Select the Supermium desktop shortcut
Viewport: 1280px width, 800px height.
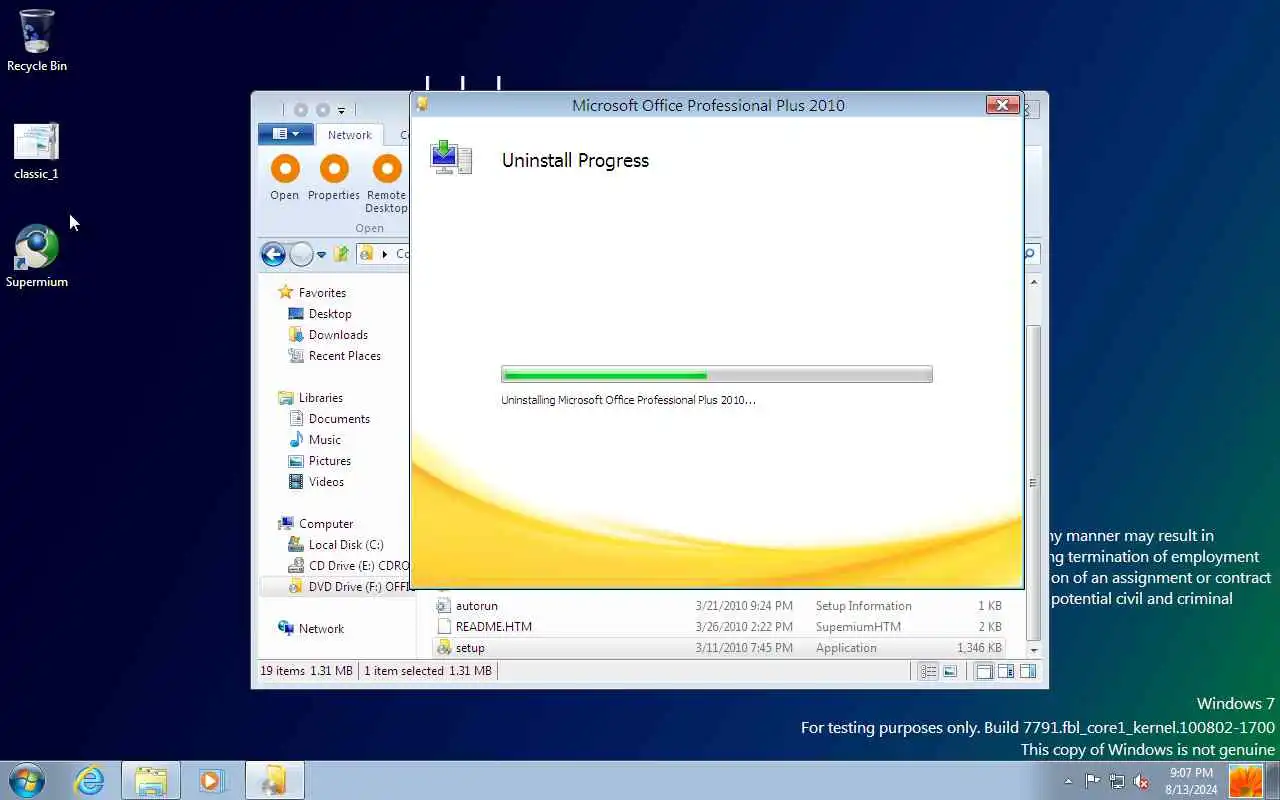37,257
